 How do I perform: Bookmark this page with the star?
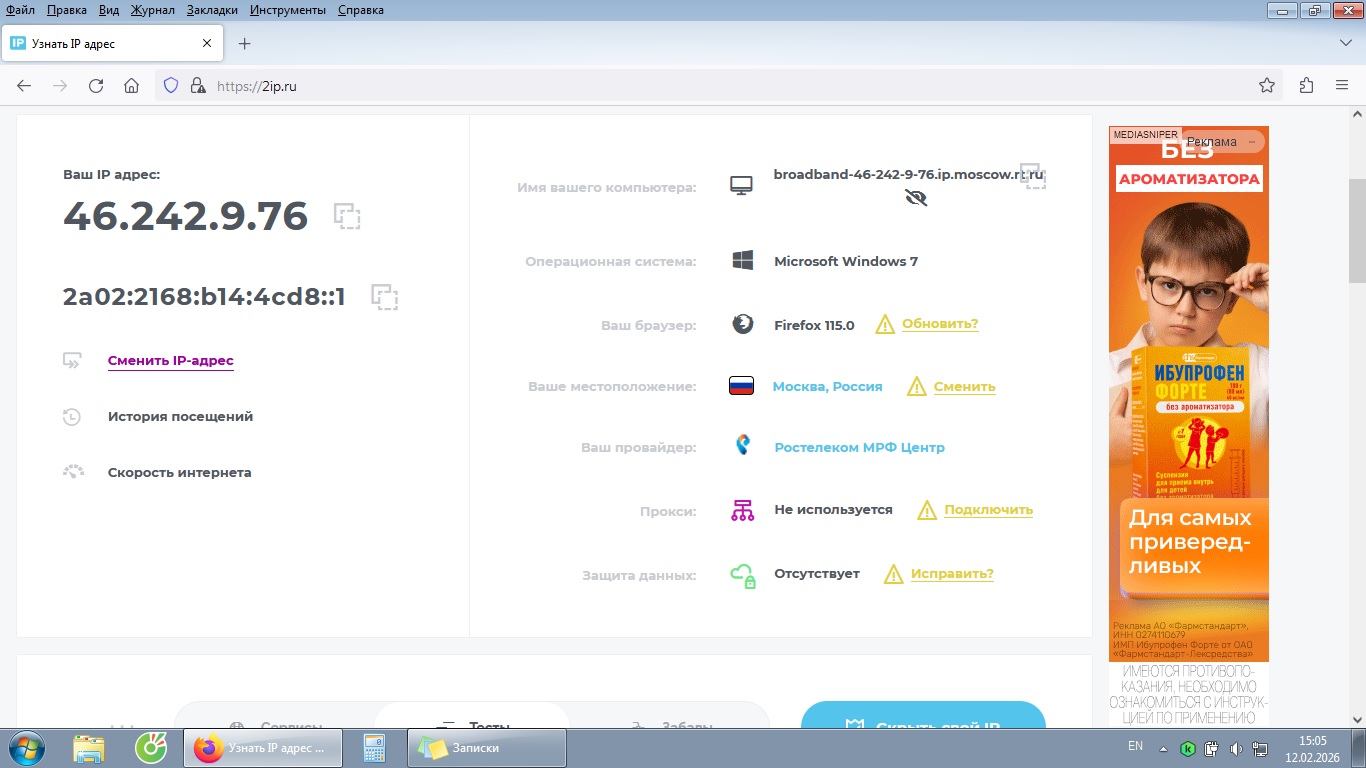point(1267,86)
